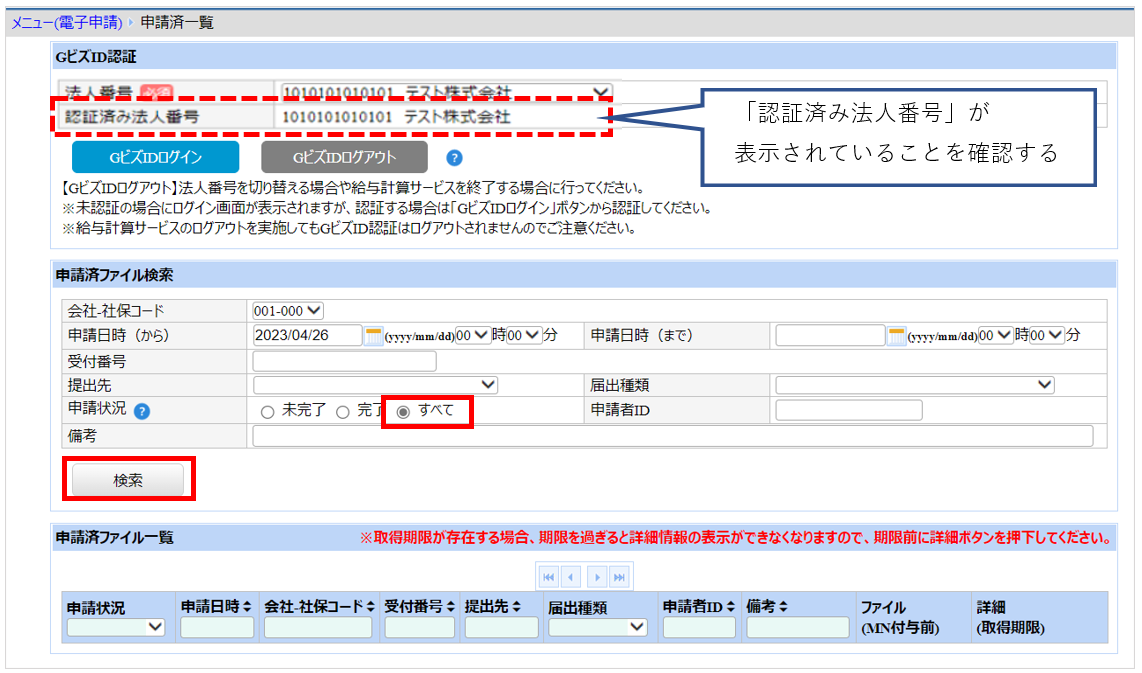Sort list by 受付番号 column
The width and height of the screenshot is (1142, 673).
coord(450,607)
